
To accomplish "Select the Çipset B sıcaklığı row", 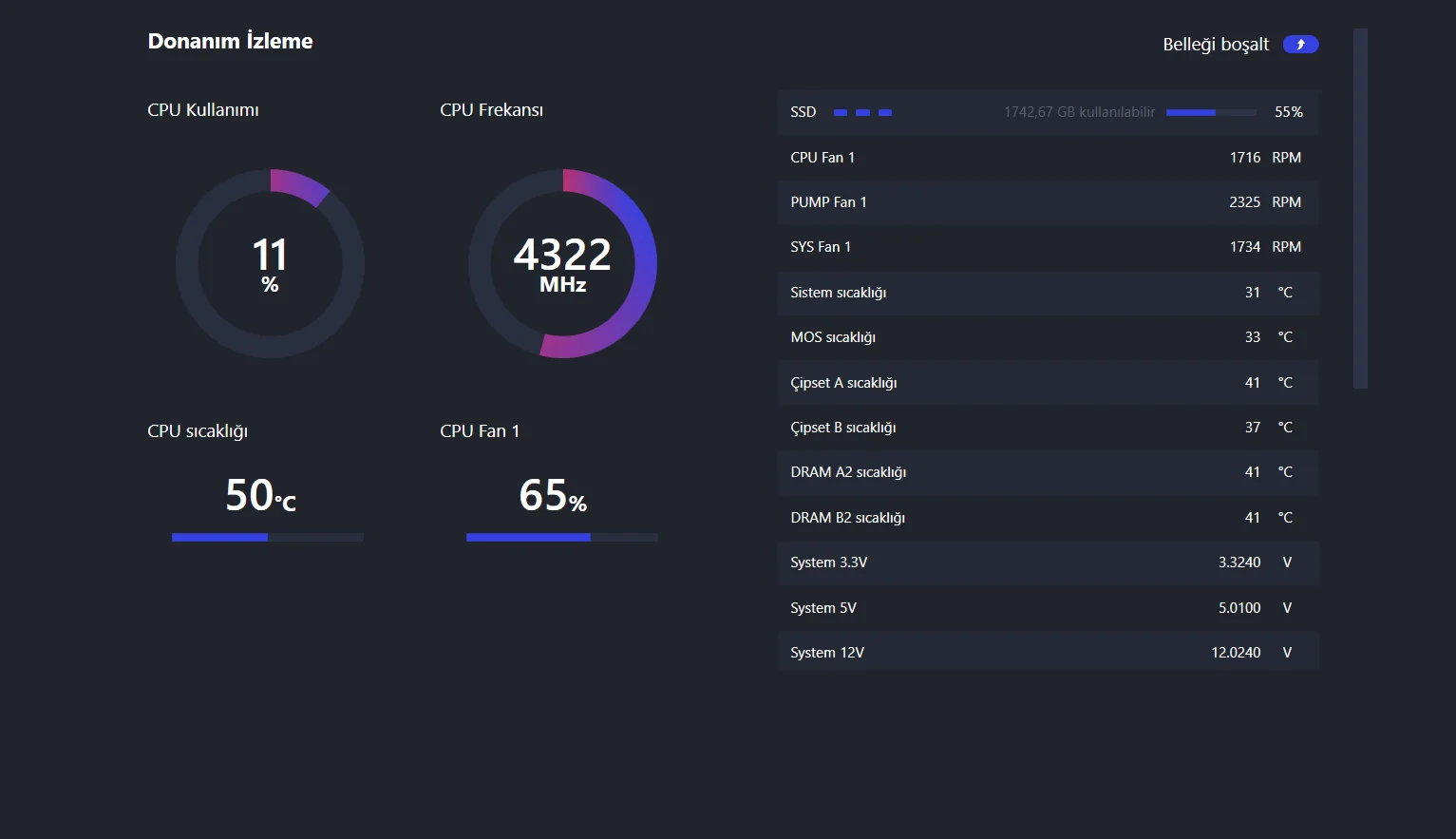I will [x=1047, y=428].
